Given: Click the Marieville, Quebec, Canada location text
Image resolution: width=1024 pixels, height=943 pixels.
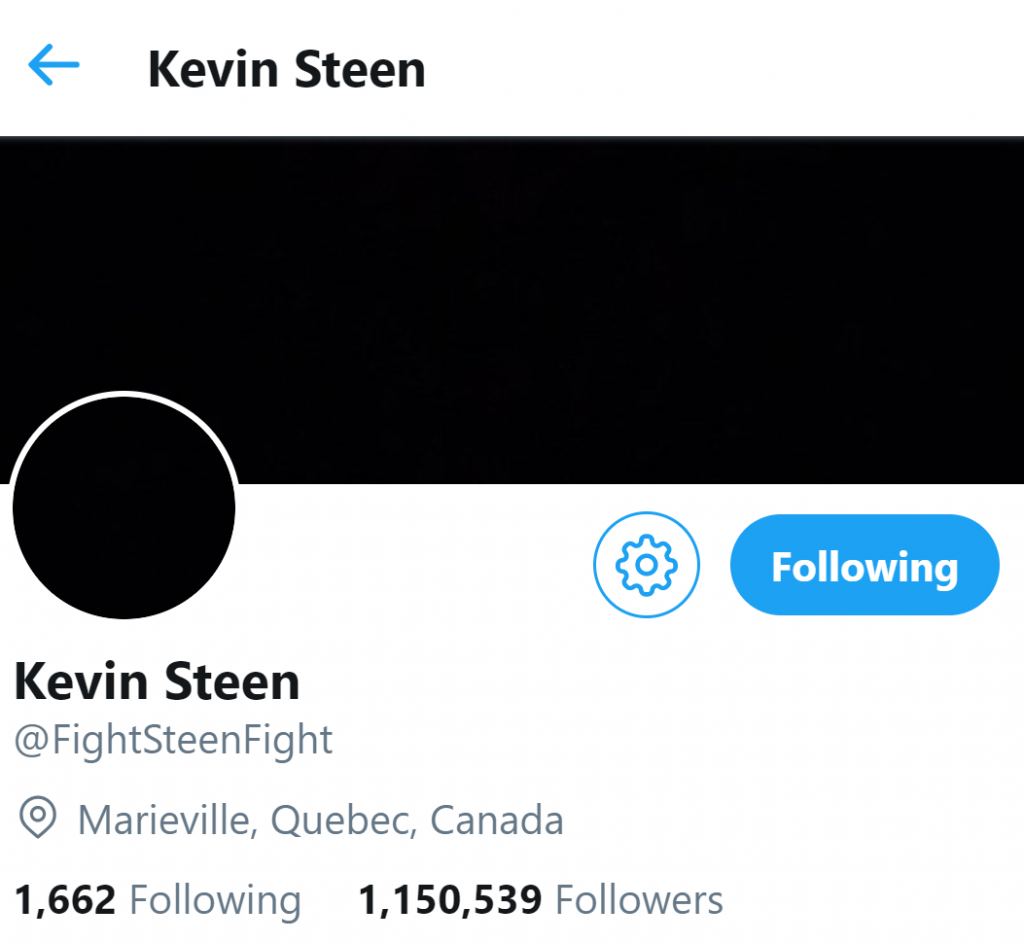Looking at the screenshot, I should point(321,820).
